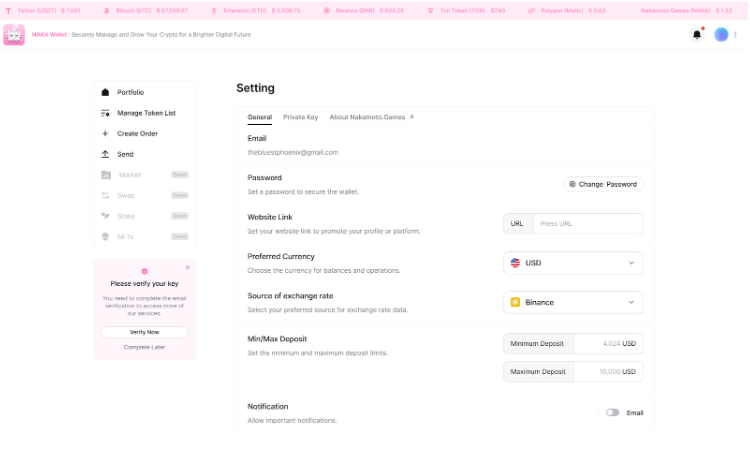
Task: Click the user profile avatar
Action: point(721,35)
